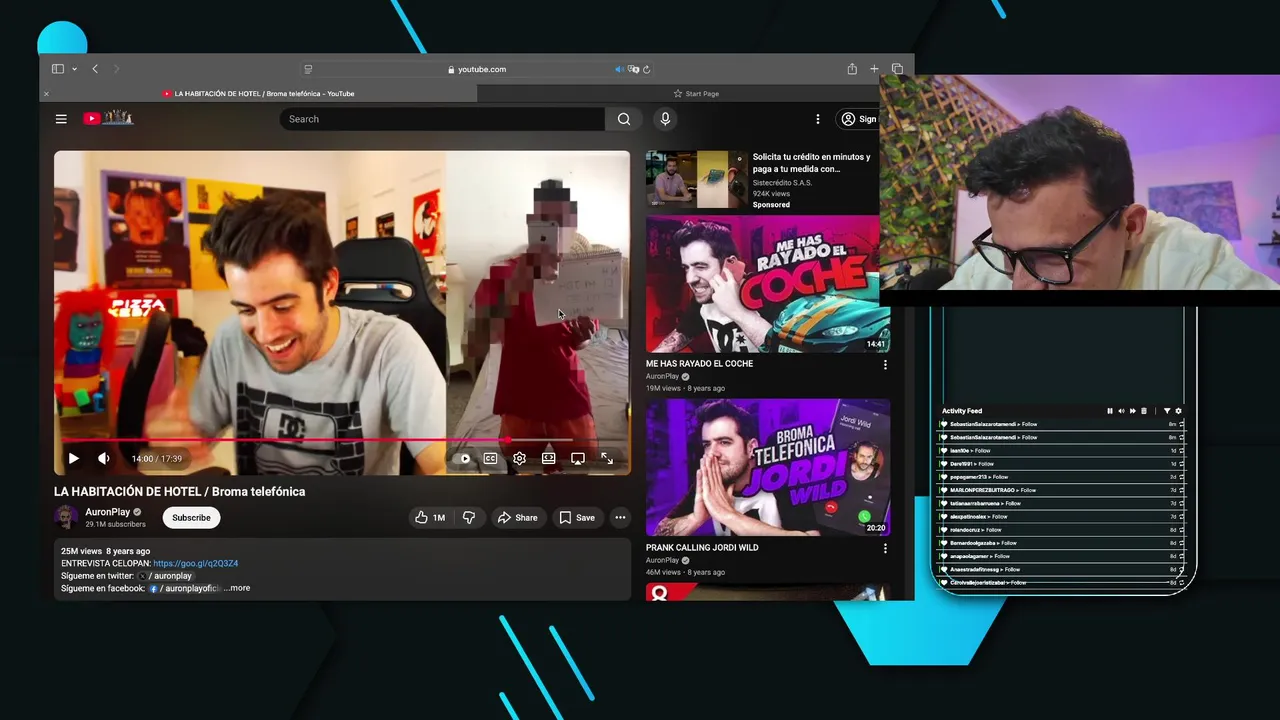Open options menu for PRANK CALLING JORDI WILD
Image resolution: width=1280 pixels, height=720 pixels.
[x=885, y=549]
